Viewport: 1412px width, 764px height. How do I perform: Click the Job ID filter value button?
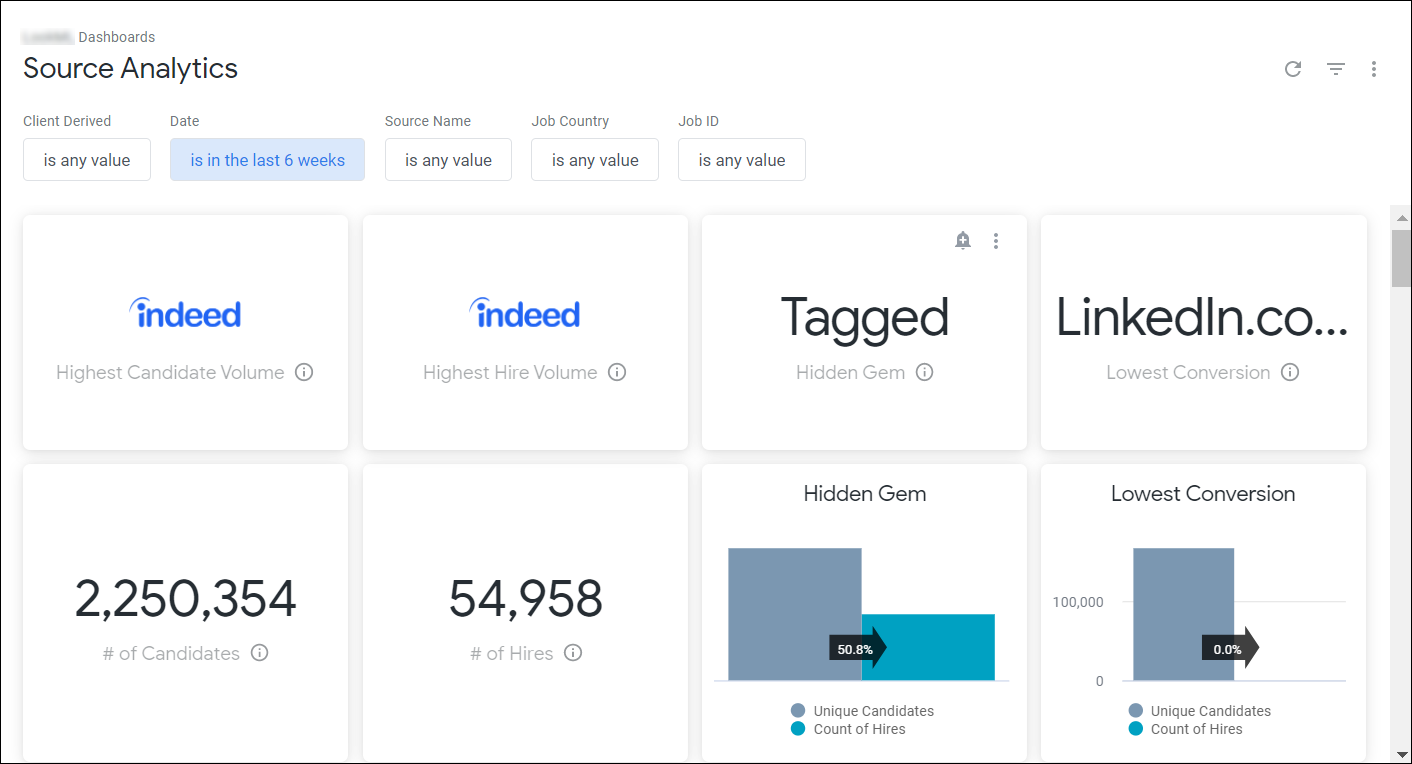[x=741, y=159]
